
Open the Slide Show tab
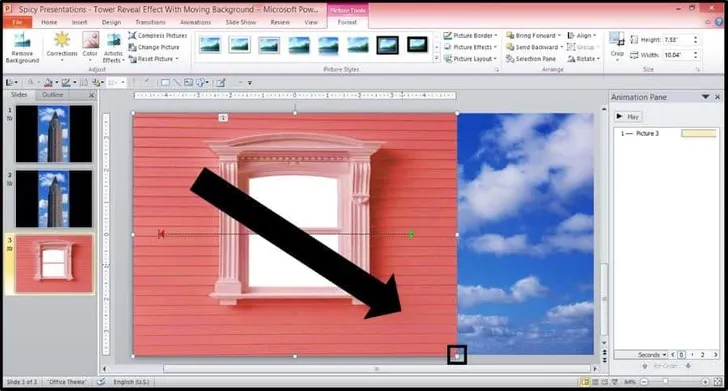(240, 22)
